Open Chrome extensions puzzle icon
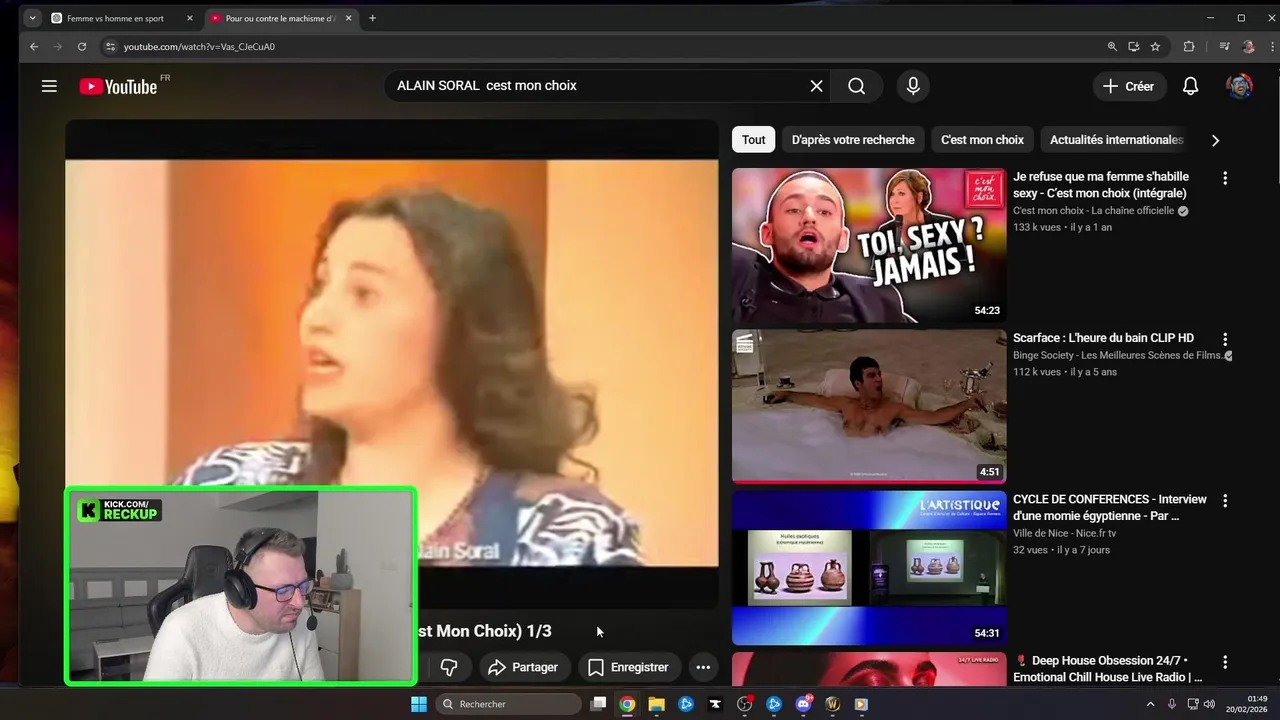The image size is (1280, 720). click(1189, 46)
